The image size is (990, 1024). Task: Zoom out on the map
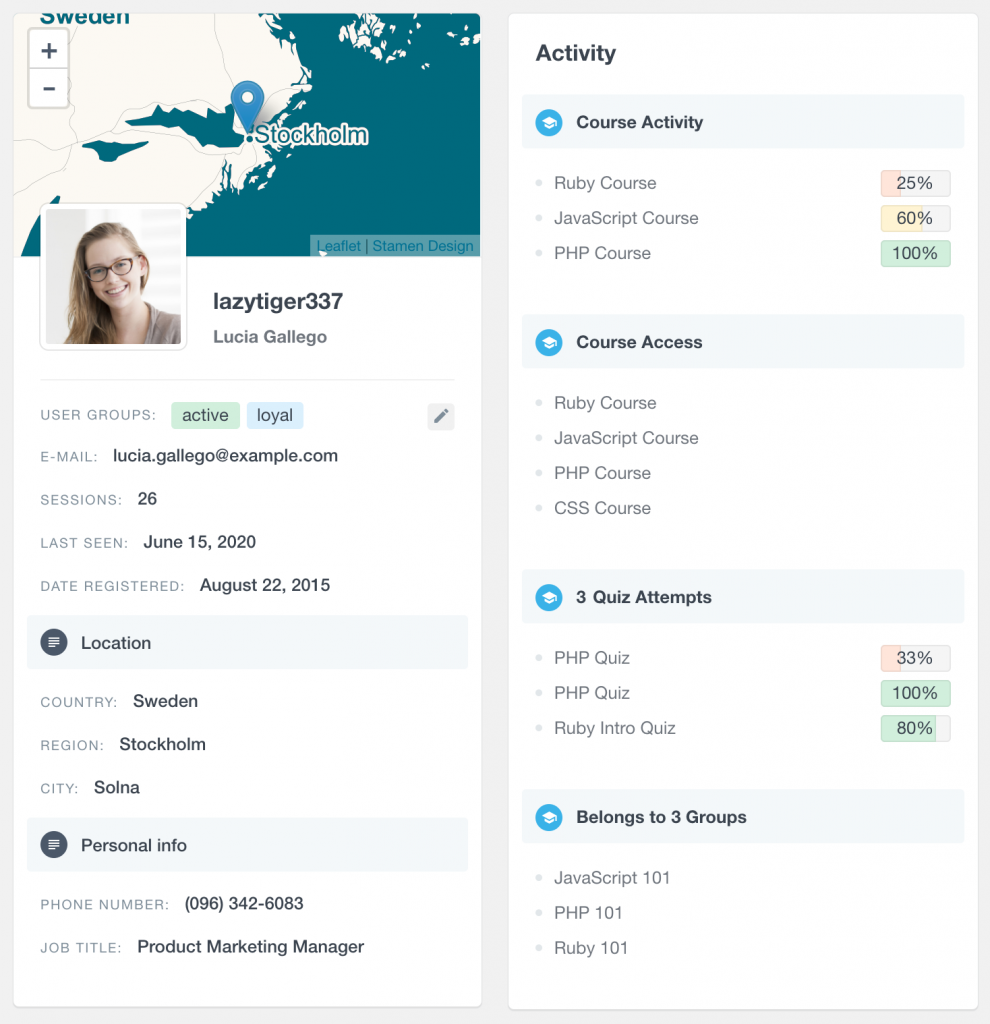pos(48,88)
